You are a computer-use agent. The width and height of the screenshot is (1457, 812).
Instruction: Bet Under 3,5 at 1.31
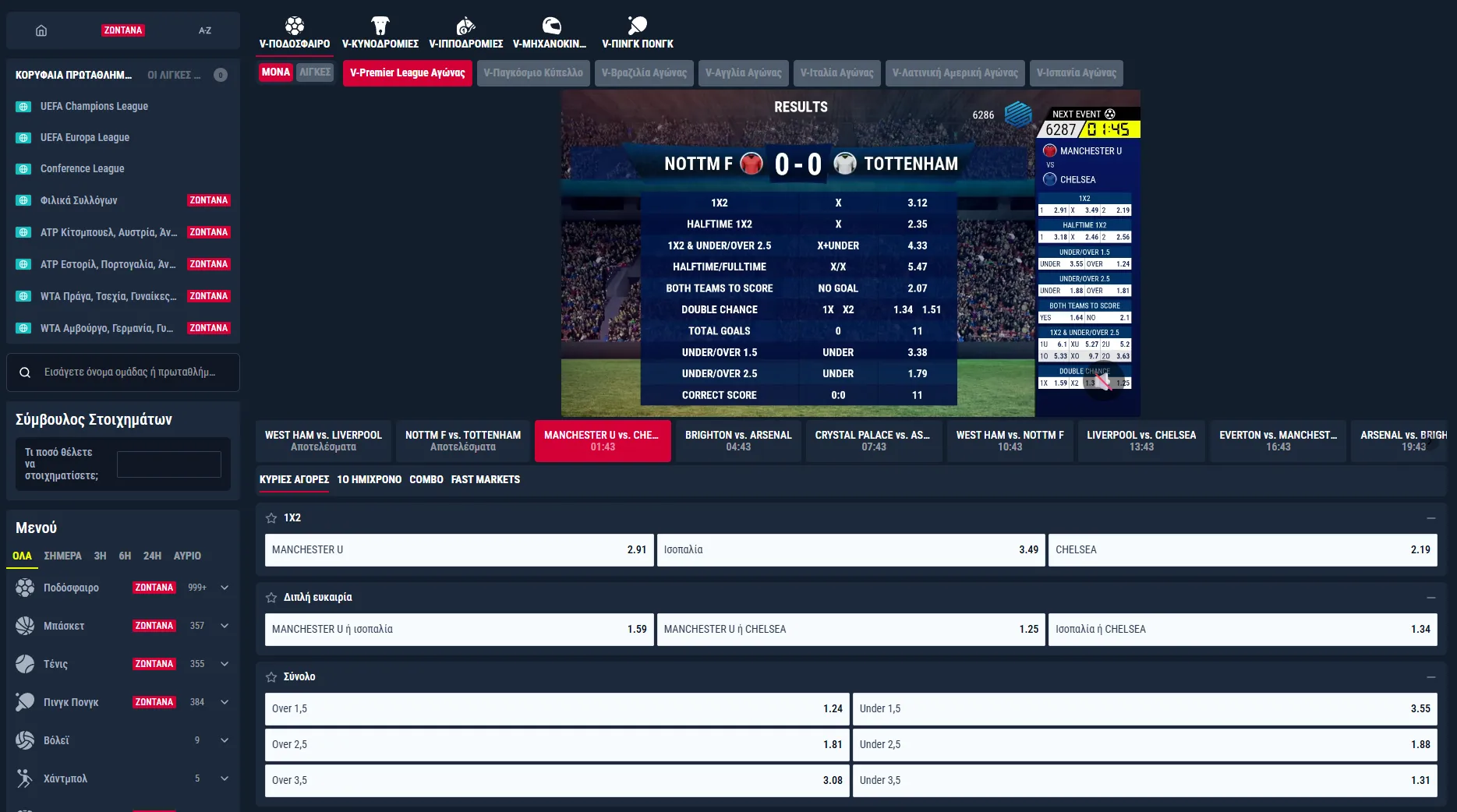pyautogui.click(x=1144, y=781)
